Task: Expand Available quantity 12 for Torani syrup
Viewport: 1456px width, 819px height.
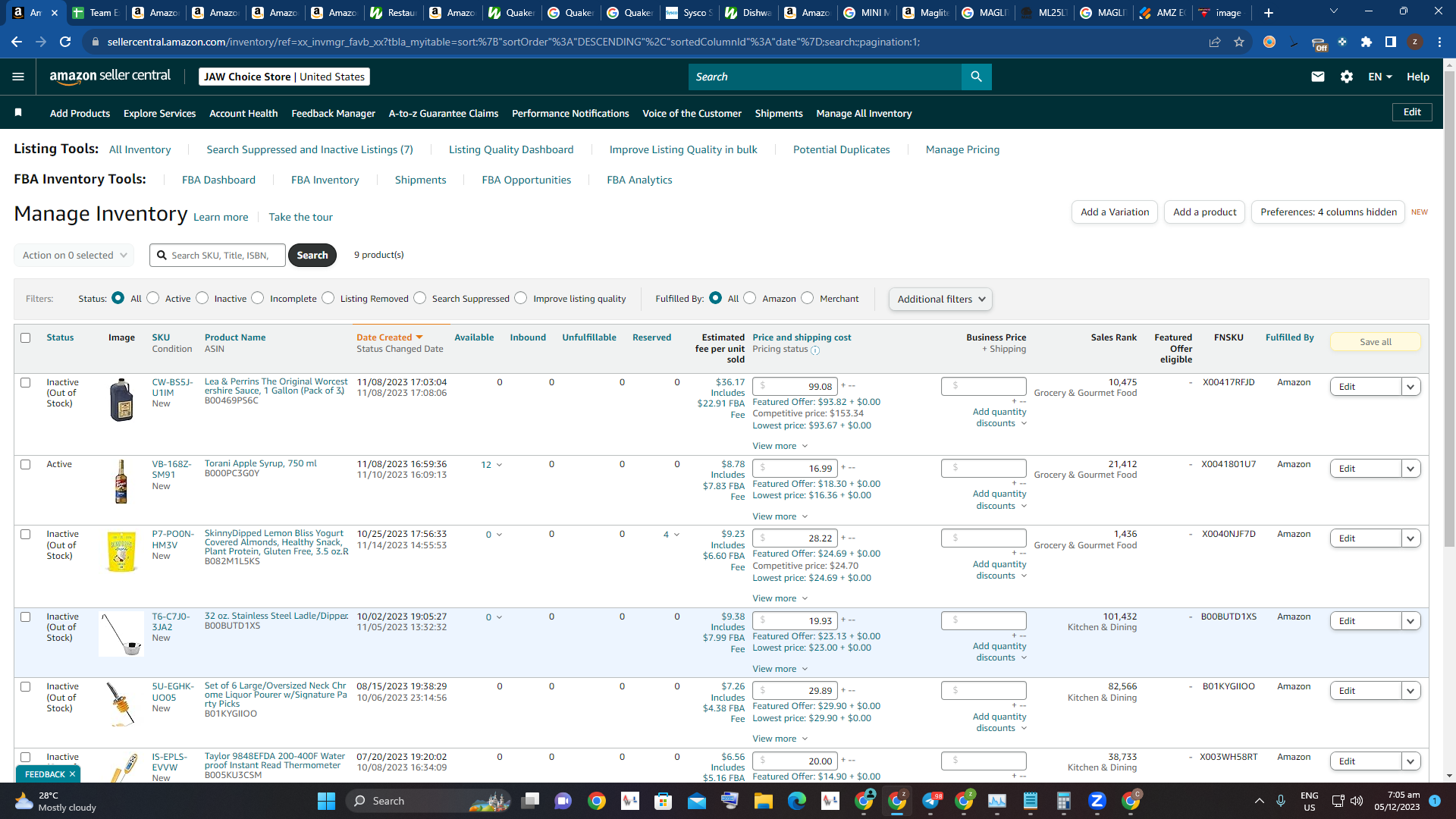Action: tap(491, 465)
